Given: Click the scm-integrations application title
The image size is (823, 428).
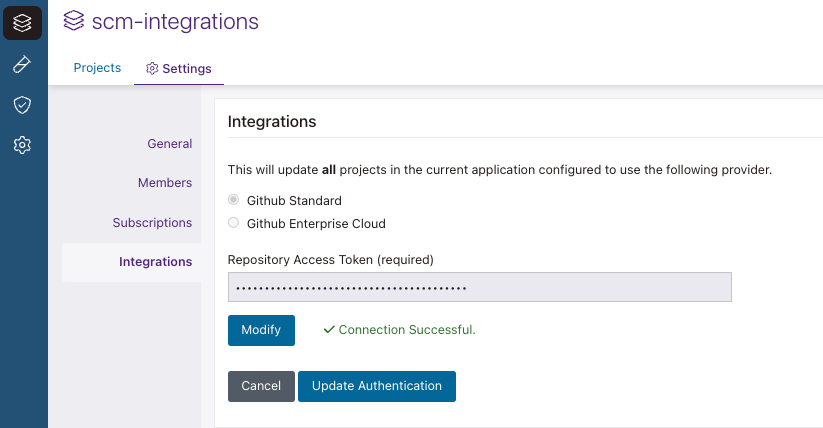Looking at the screenshot, I should click(175, 21).
